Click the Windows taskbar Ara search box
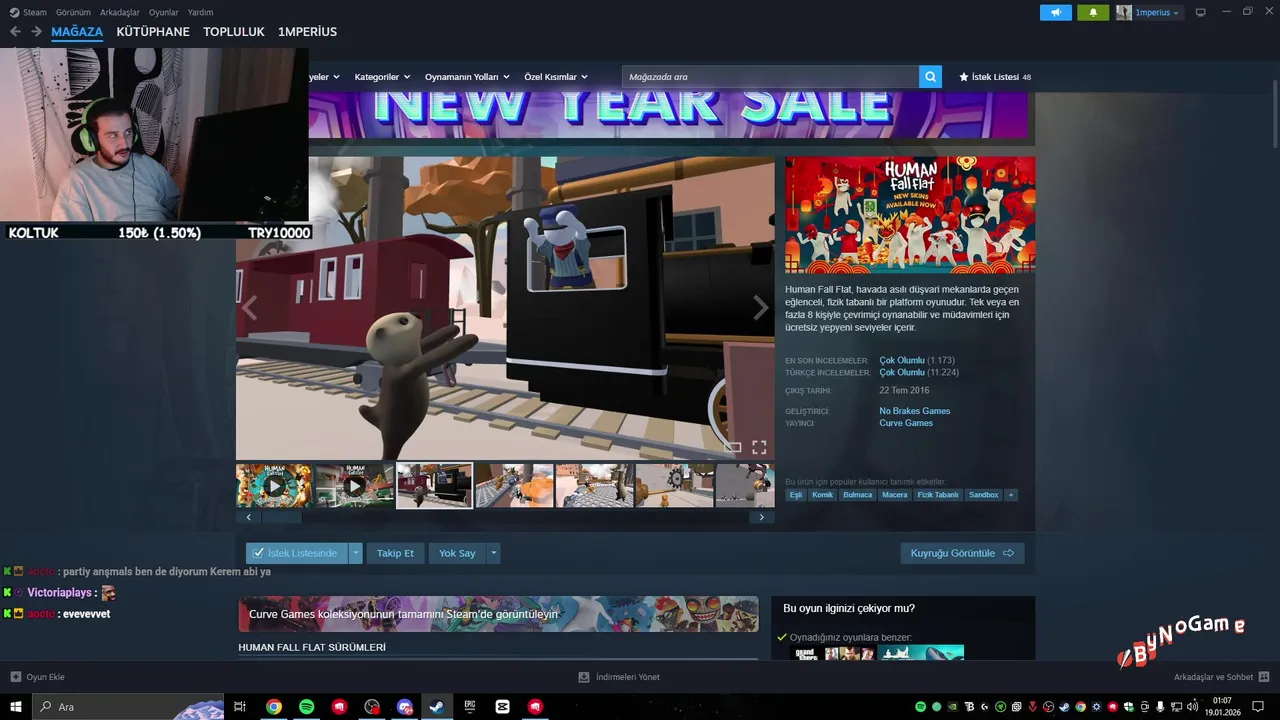The width and height of the screenshot is (1280, 720). pos(128,707)
